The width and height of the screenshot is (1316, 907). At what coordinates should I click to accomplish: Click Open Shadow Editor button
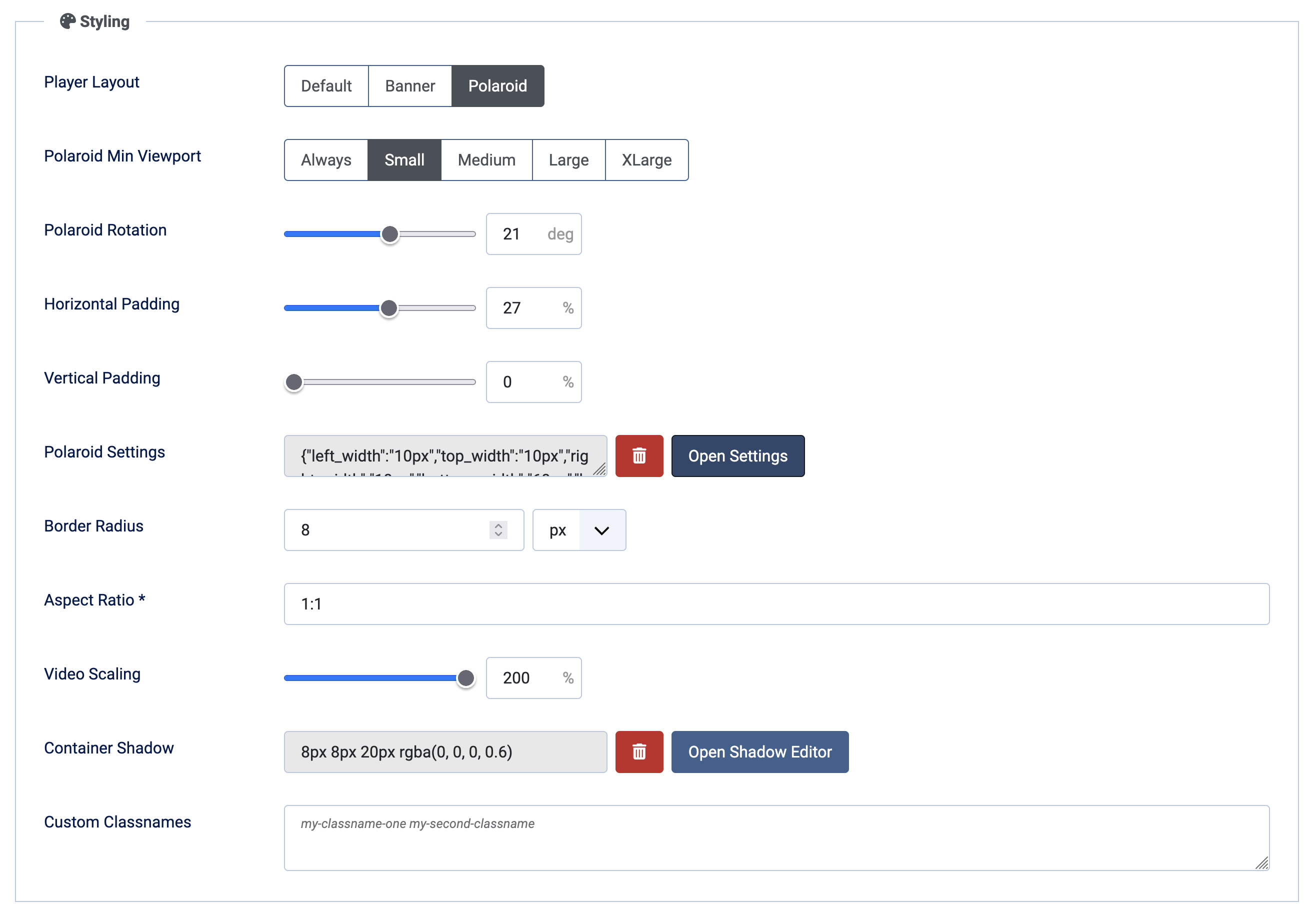point(759,751)
